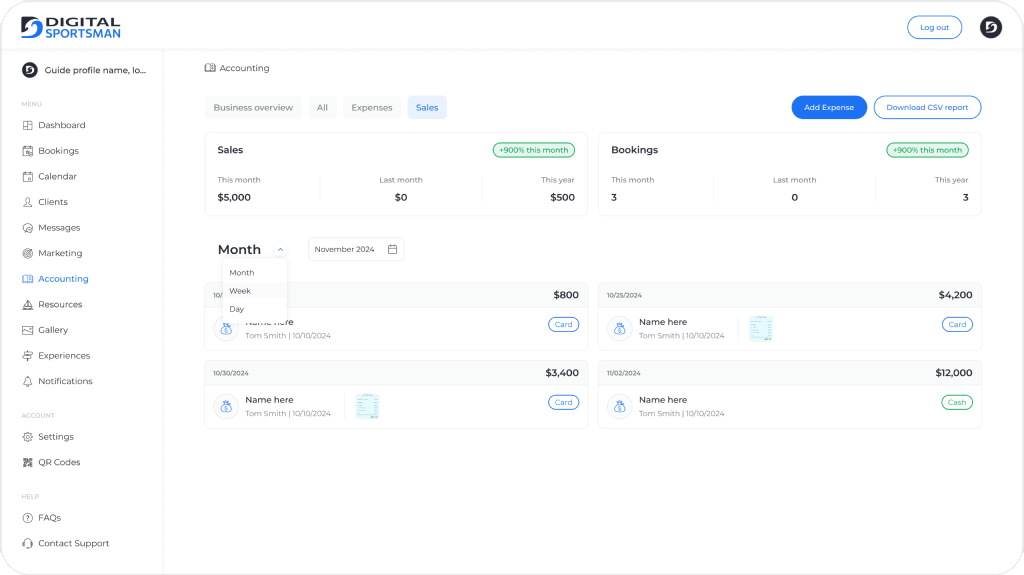Click the Guide profile name label
Viewport: 1024px width, 575px height.
point(95,70)
